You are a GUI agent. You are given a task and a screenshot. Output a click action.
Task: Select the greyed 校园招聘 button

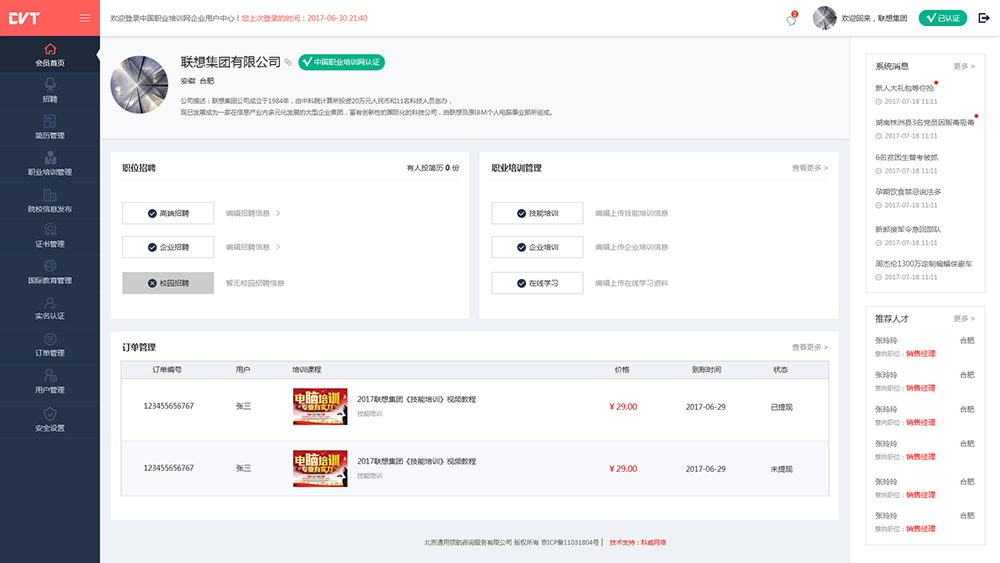click(x=168, y=283)
